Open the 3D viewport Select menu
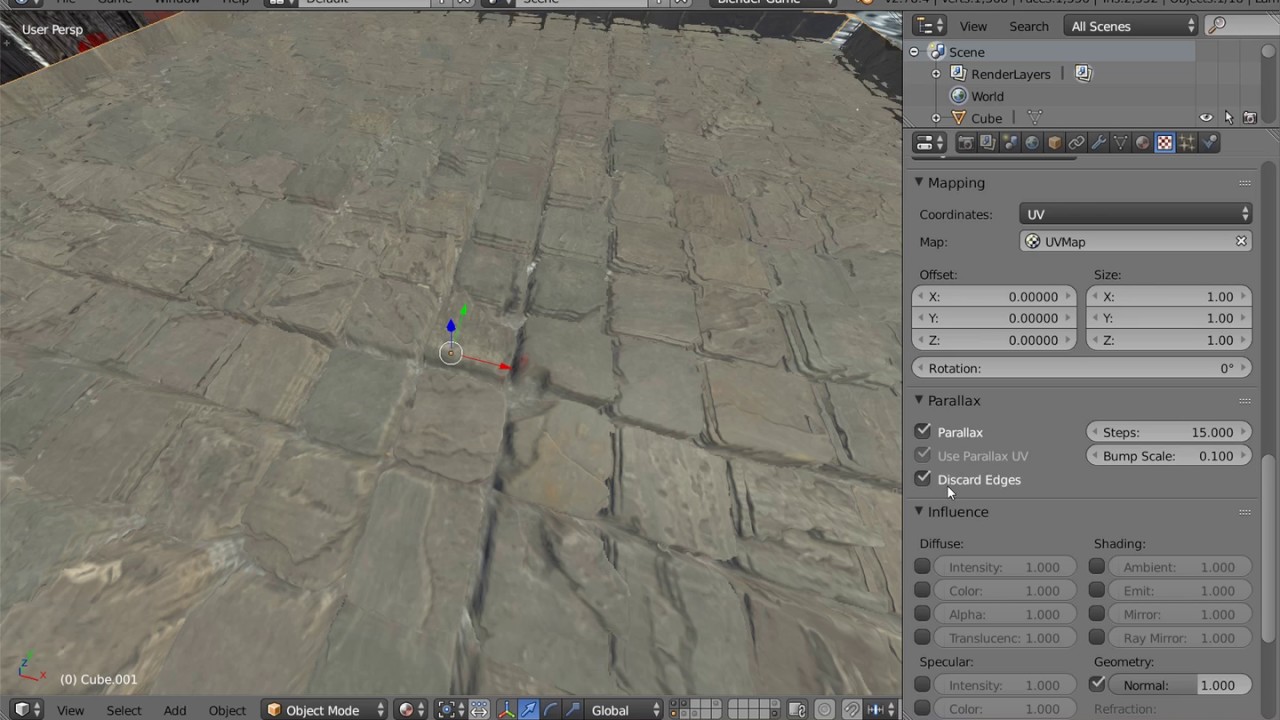Viewport: 1280px width, 720px height. tap(124, 710)
